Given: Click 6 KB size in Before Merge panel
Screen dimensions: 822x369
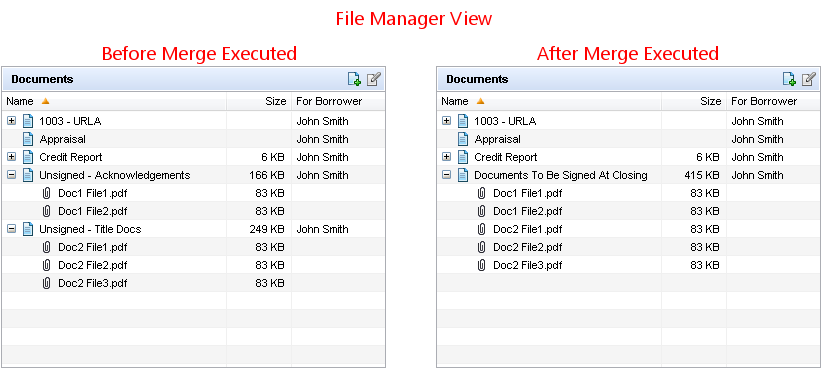Looking at the screenshot, I should [273, 157].
